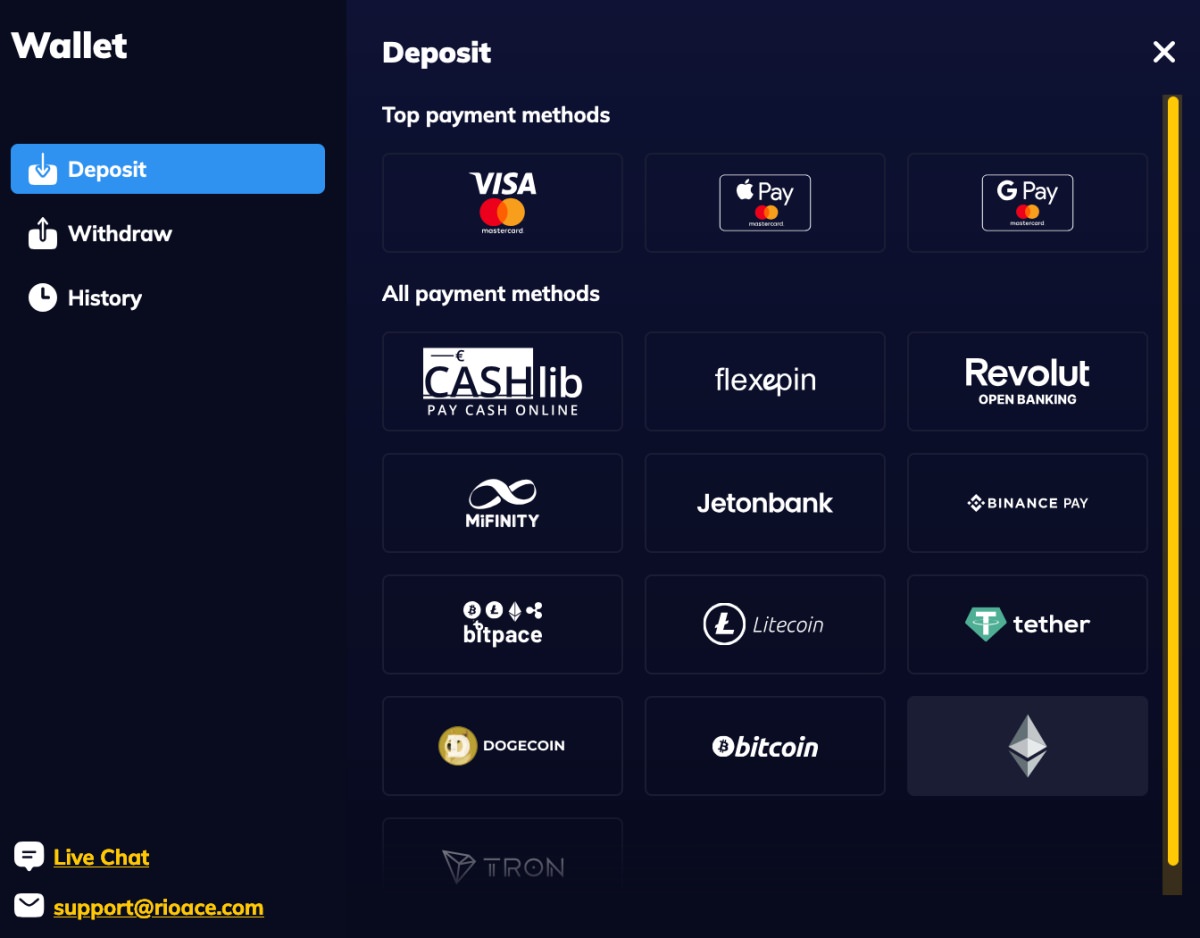
Task: Click the yellow vertical scrollbar
Action: click(x=1173, y=480)
